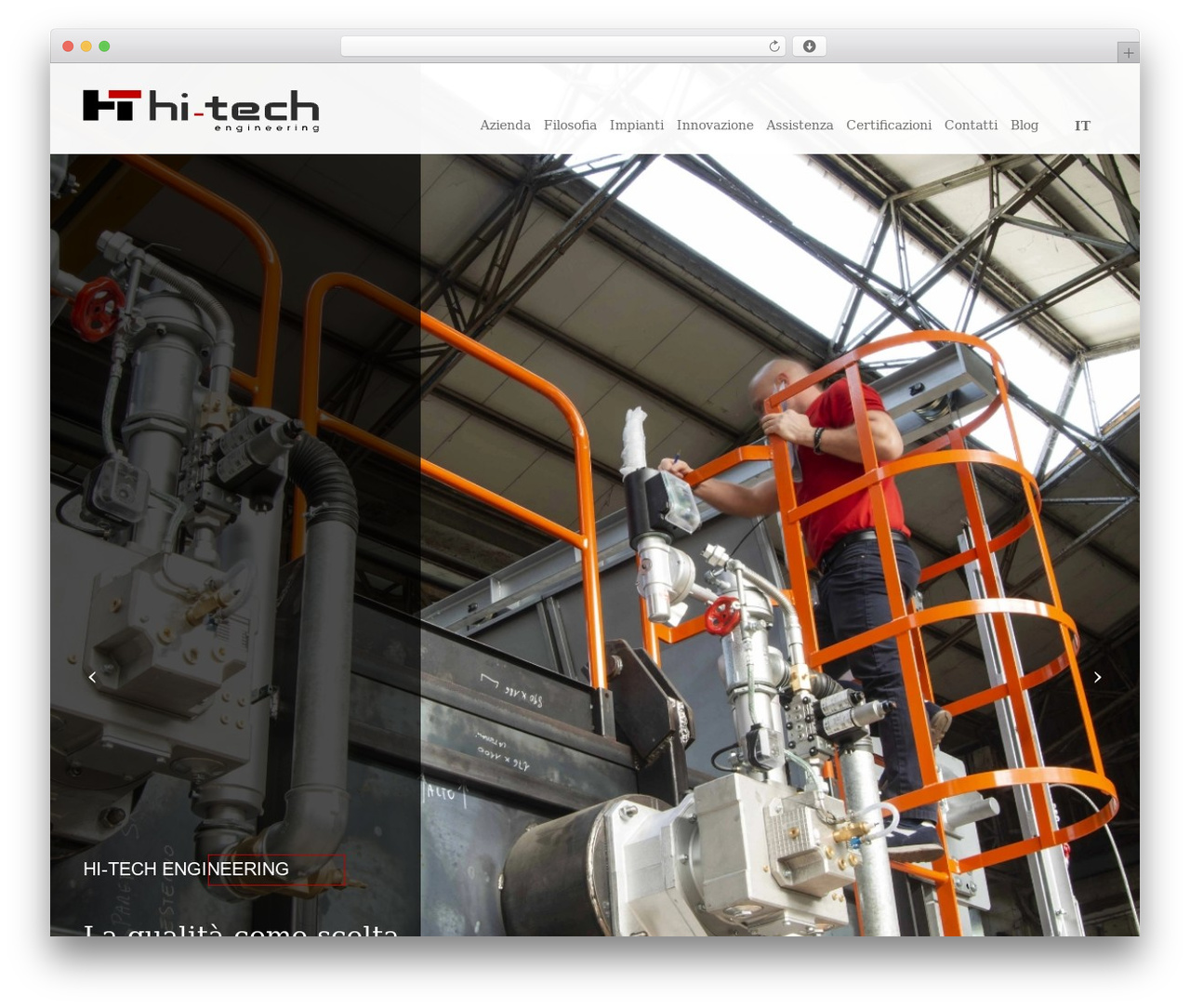This screenshot has height=1008, width=1190.
Task: Open the Impianti section
Action: point(637,126)
